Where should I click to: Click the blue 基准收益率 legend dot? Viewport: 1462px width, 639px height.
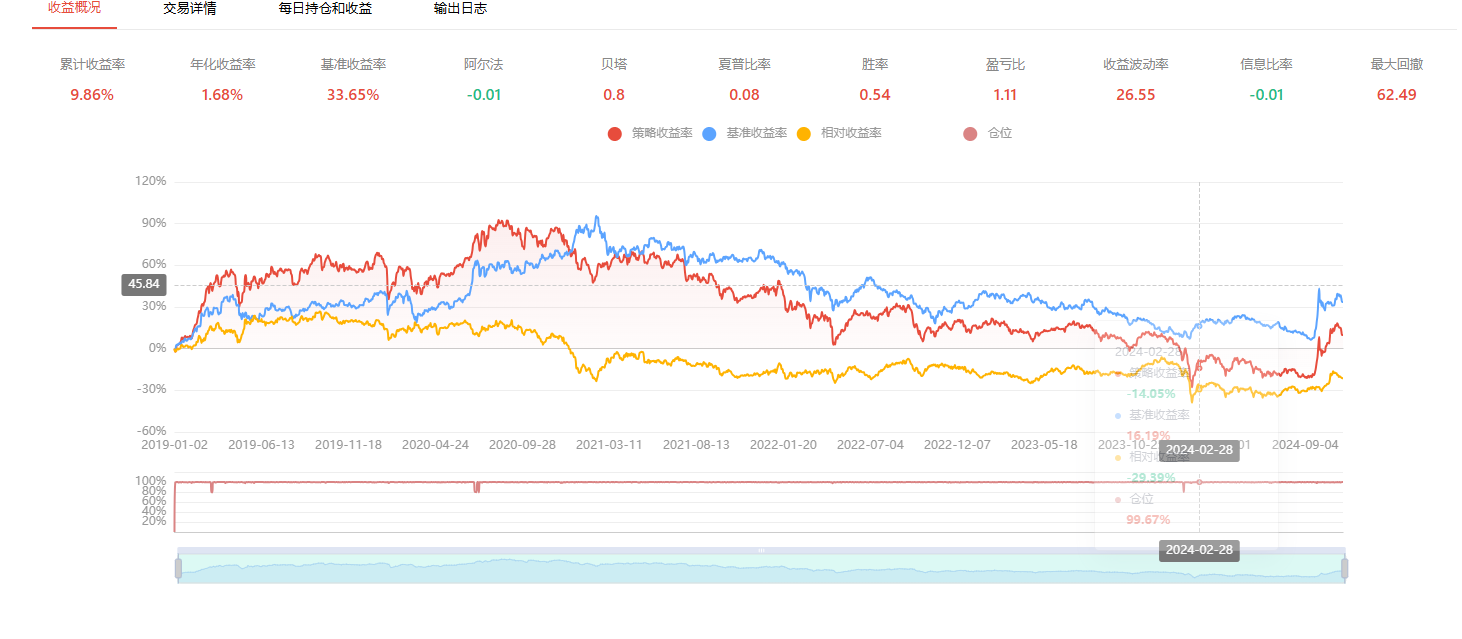point(709,133)
